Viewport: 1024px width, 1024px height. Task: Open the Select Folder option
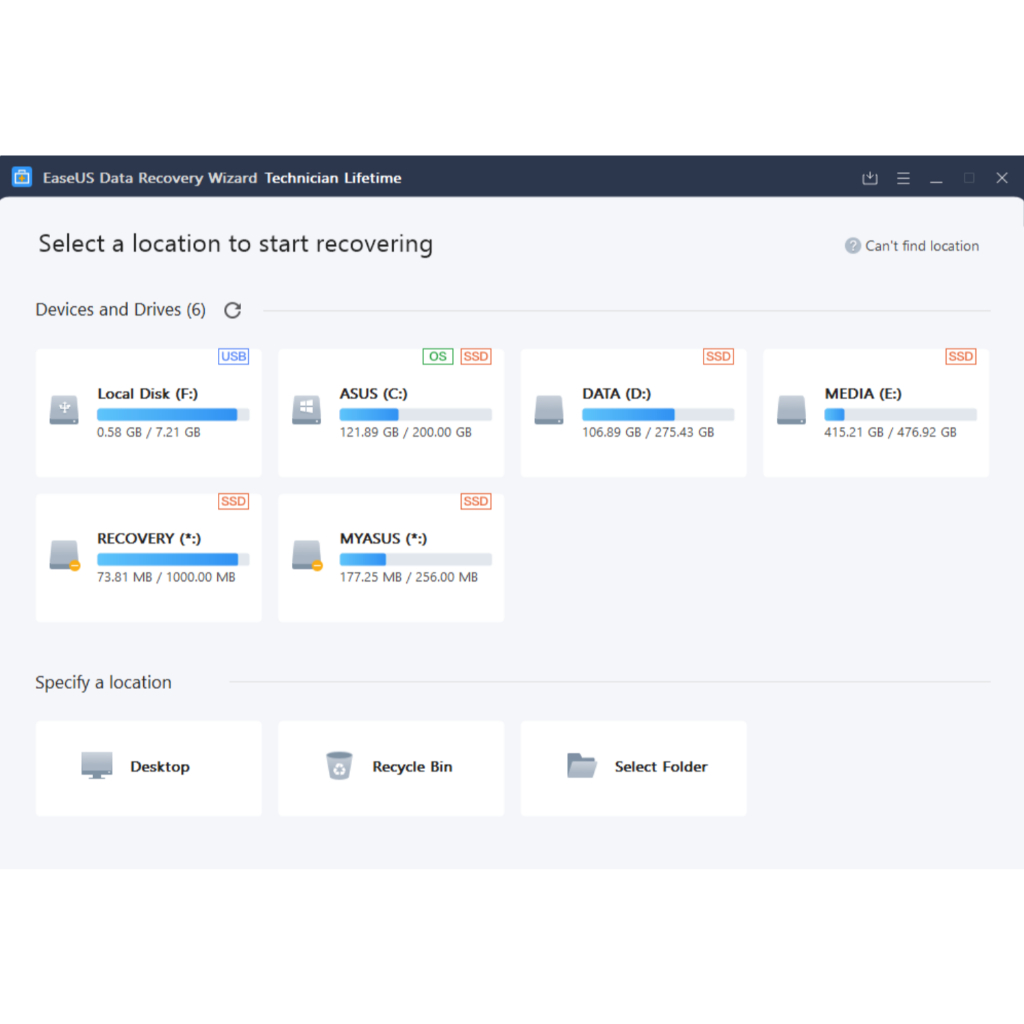coord(633,768)
